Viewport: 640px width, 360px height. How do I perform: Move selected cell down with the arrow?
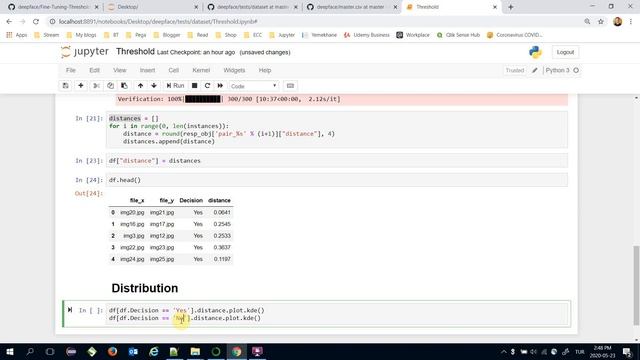coord(154,86)
